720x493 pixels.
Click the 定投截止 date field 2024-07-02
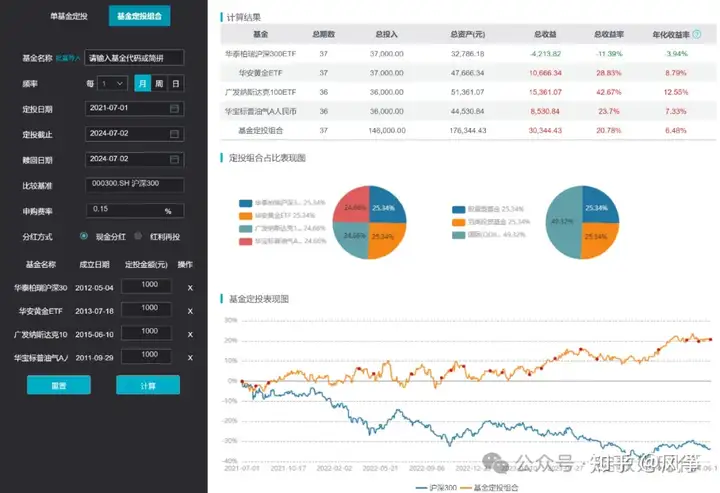134,134
